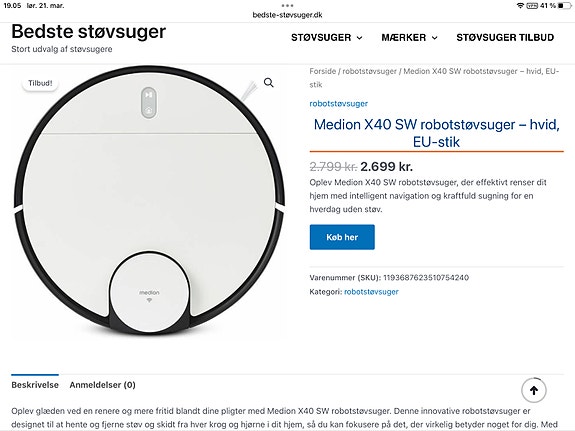Open robotstøvsuger breadcrumb link
This screenshot has height=431, width=575.
point(369,71)
